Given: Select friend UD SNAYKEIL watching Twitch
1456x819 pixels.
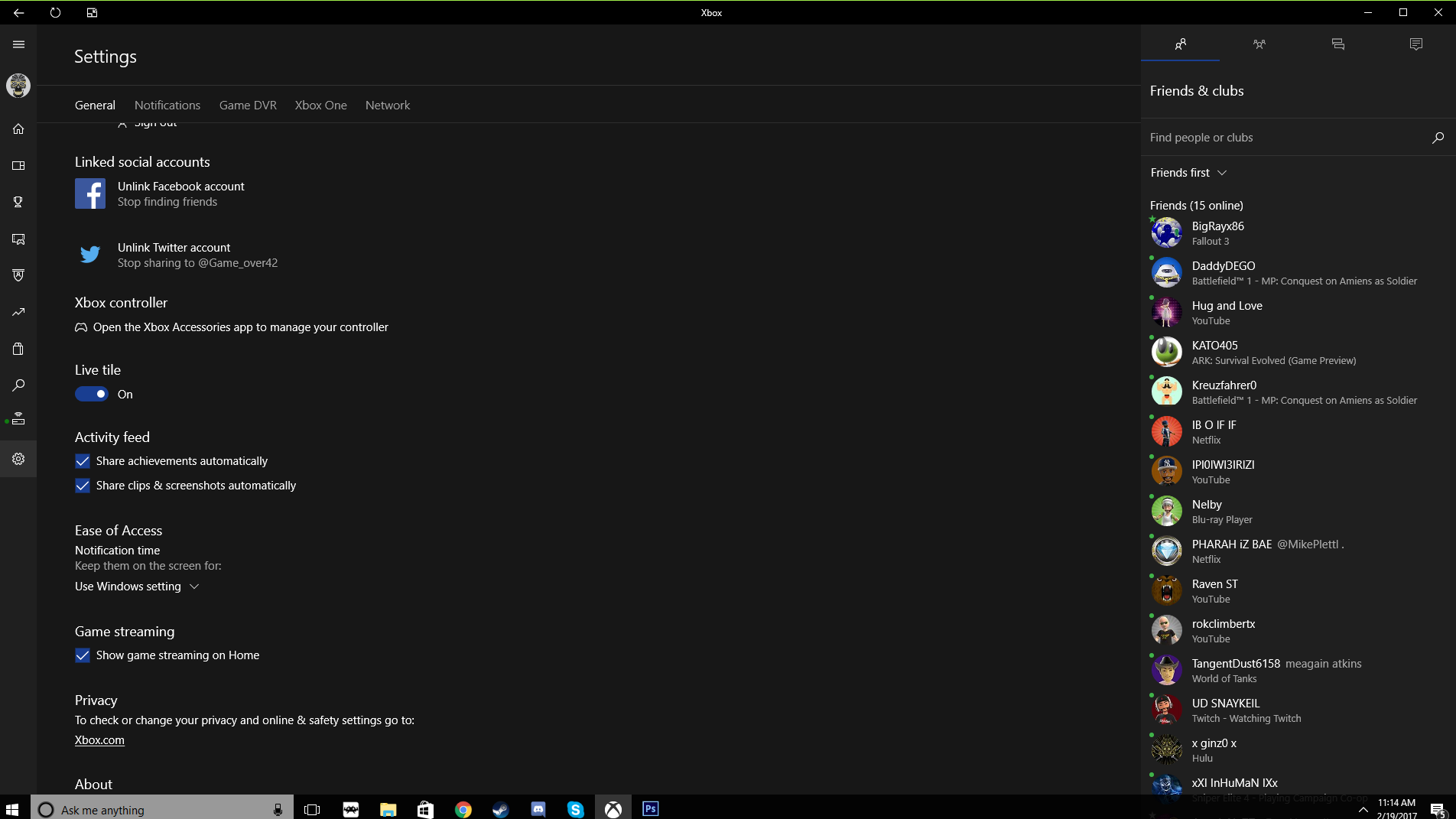Looking at the screenshot, I should (1298, 710).
